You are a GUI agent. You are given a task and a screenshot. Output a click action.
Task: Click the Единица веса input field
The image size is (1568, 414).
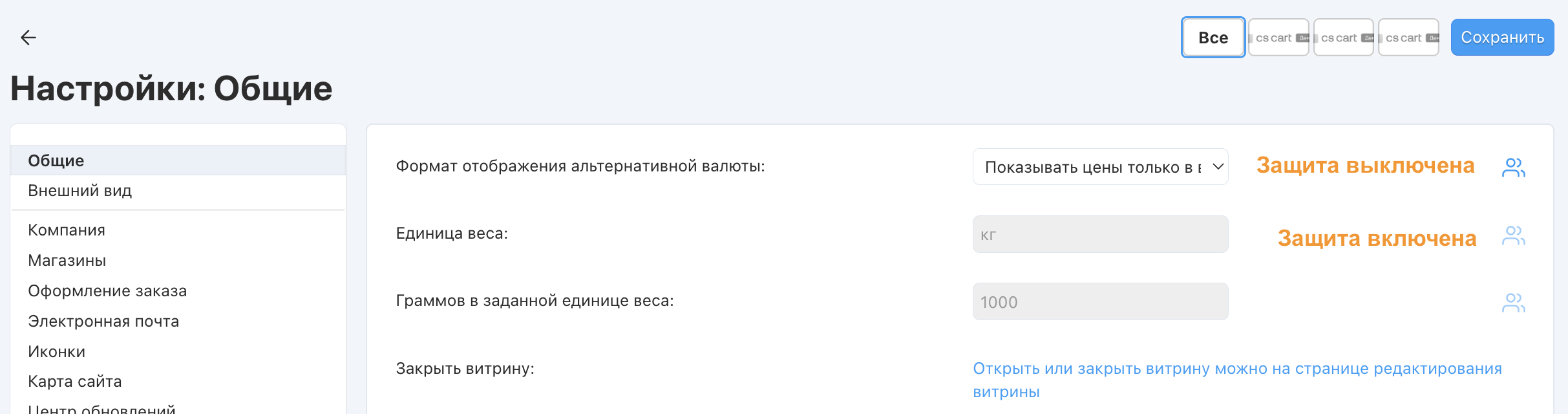click(1100, 235)
